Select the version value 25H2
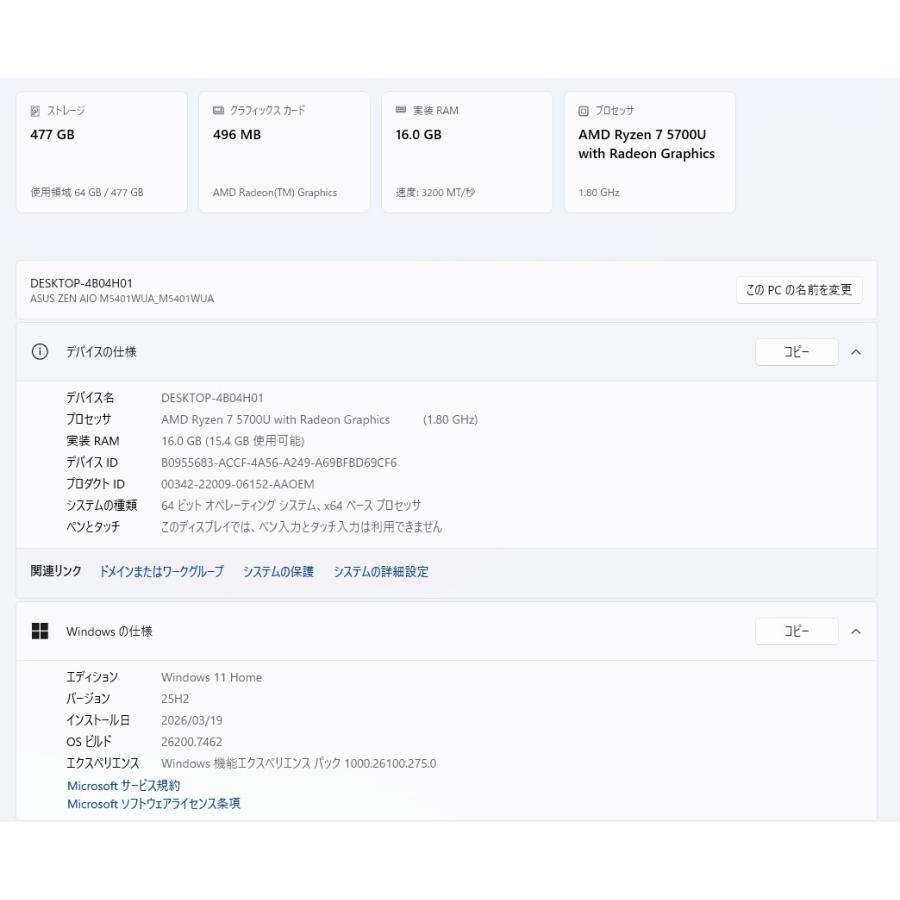Image resolution: width=900 pixels, height=900 pixels. pos(175,699)
